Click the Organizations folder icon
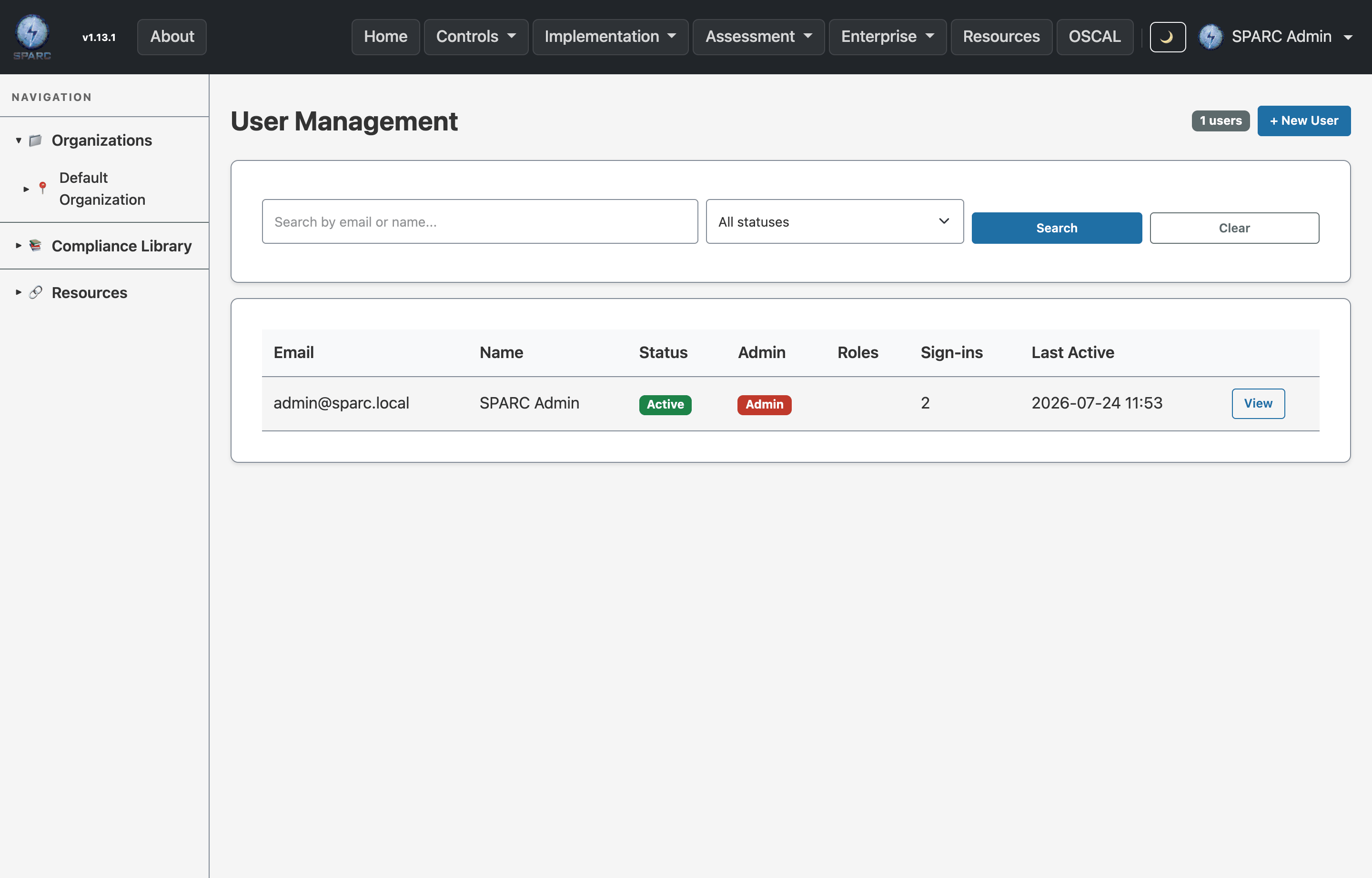The image size is (1372, 878). [x=35, y=140]
